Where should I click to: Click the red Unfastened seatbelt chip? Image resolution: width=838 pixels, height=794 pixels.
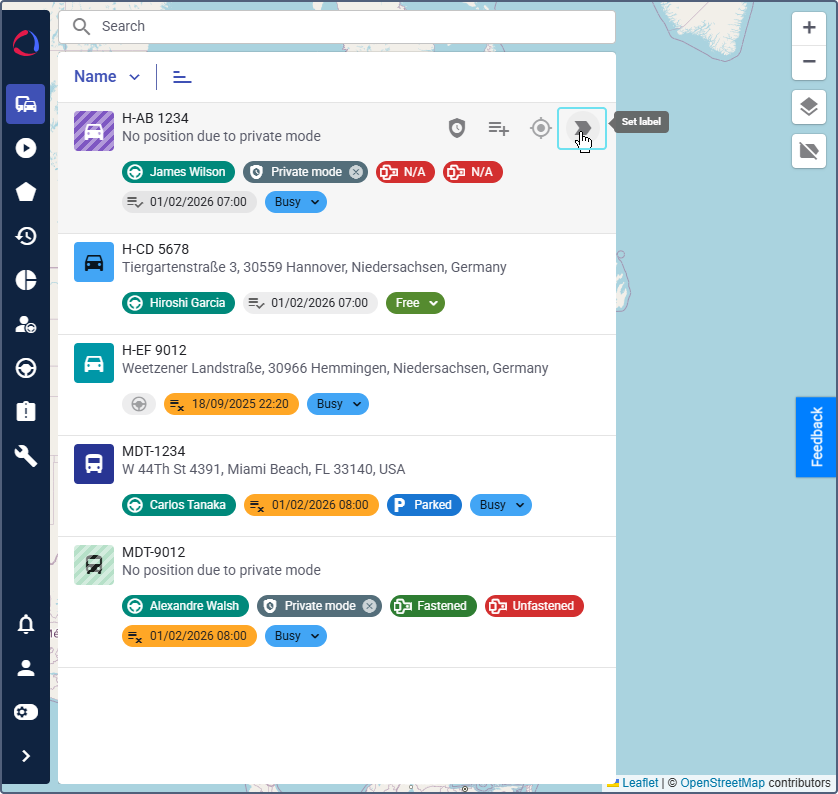click(534, 606)
